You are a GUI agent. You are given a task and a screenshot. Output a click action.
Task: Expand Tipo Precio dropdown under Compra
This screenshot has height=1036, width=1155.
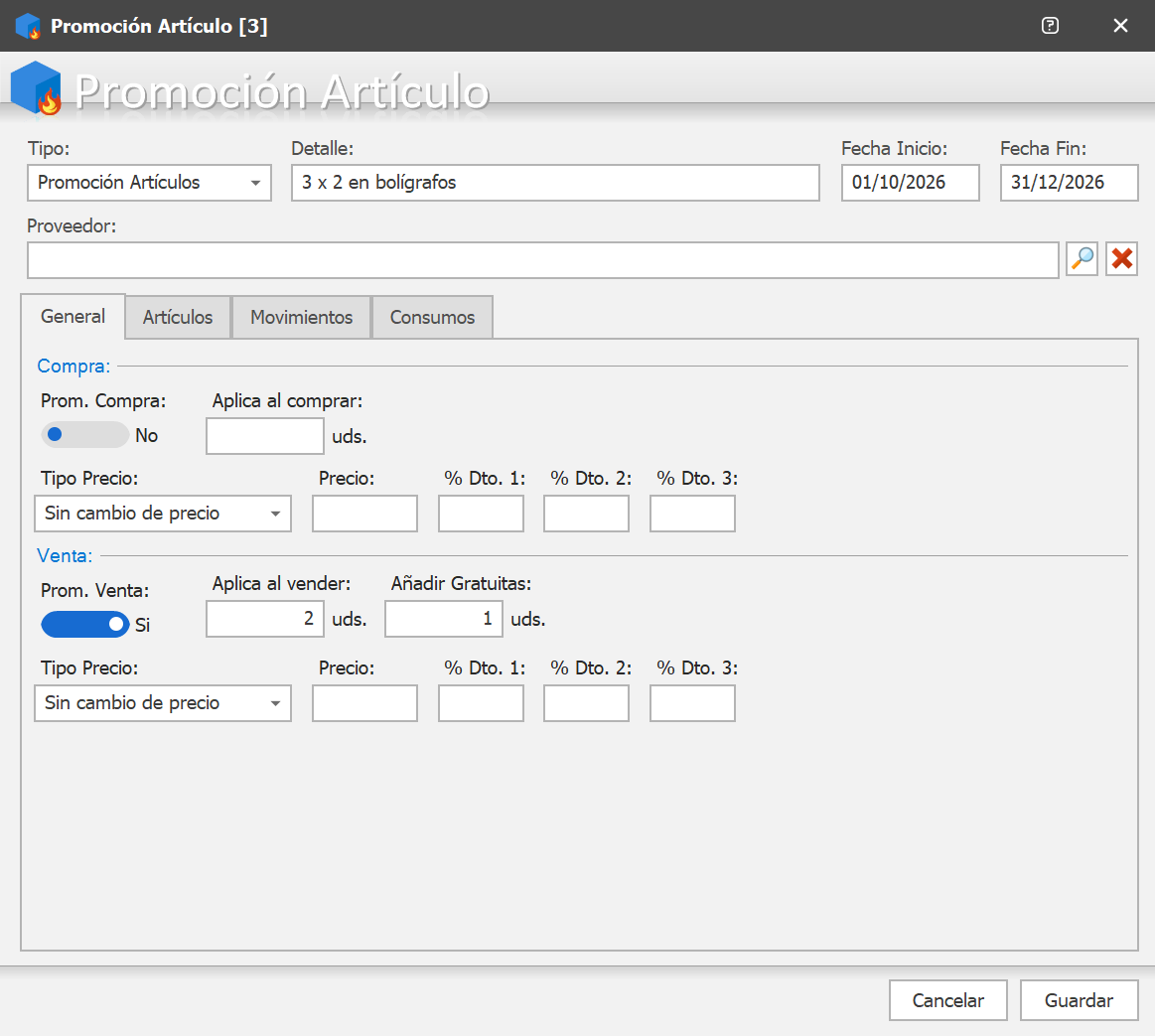click(163, 514)
